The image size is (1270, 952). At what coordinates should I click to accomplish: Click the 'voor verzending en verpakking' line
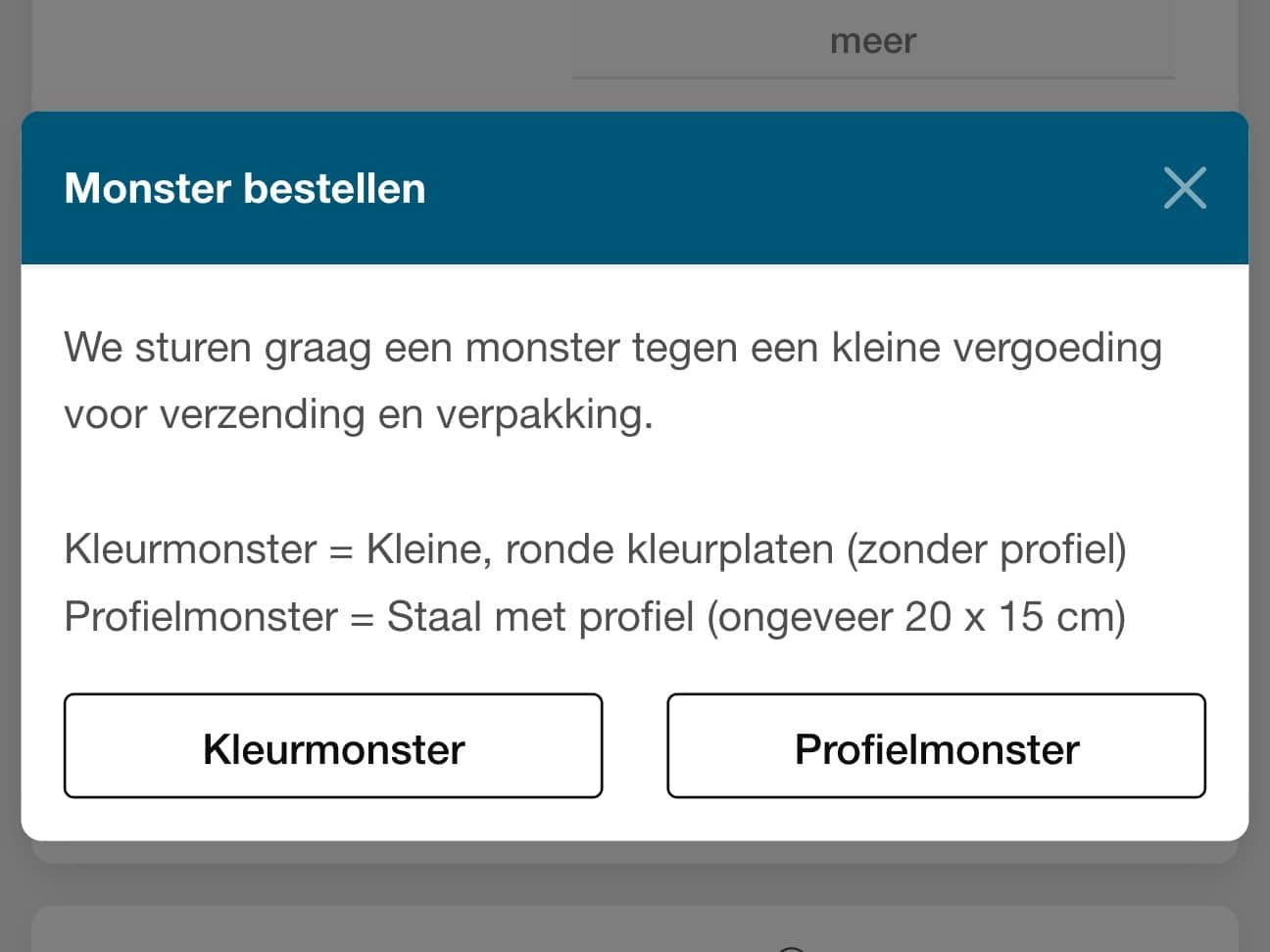click(x=359, y=414)
